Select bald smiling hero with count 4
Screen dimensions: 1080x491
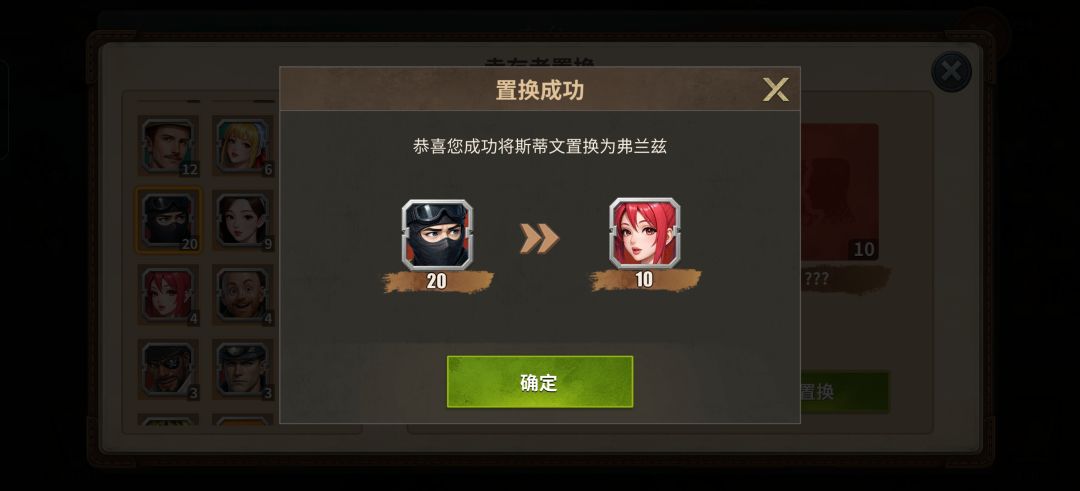tap(242, 295)
